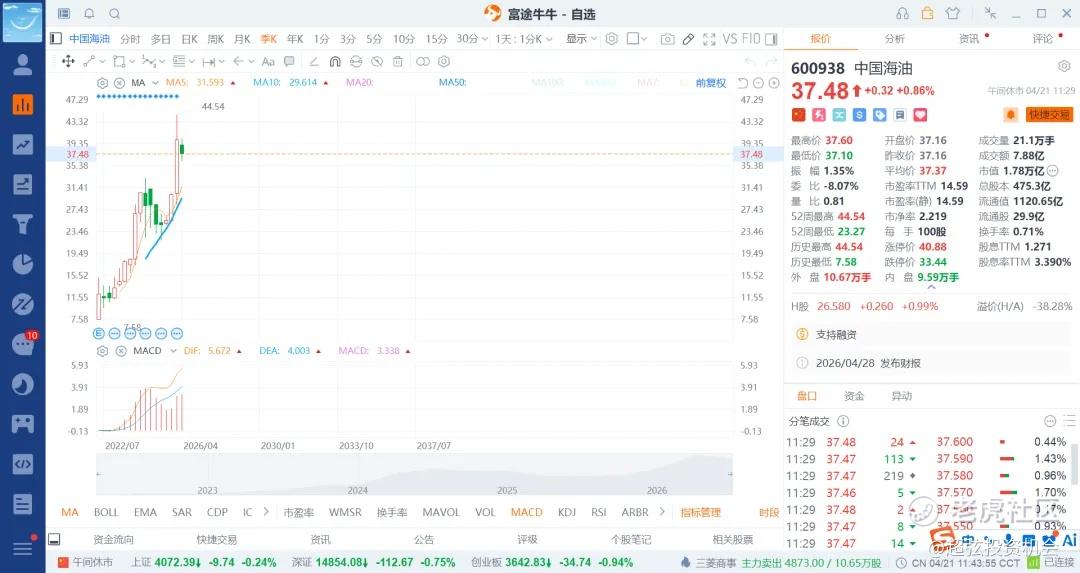Click the first E event marker below chart
The width and height of the screenshot is (1080, 573).
coord(98,333)
